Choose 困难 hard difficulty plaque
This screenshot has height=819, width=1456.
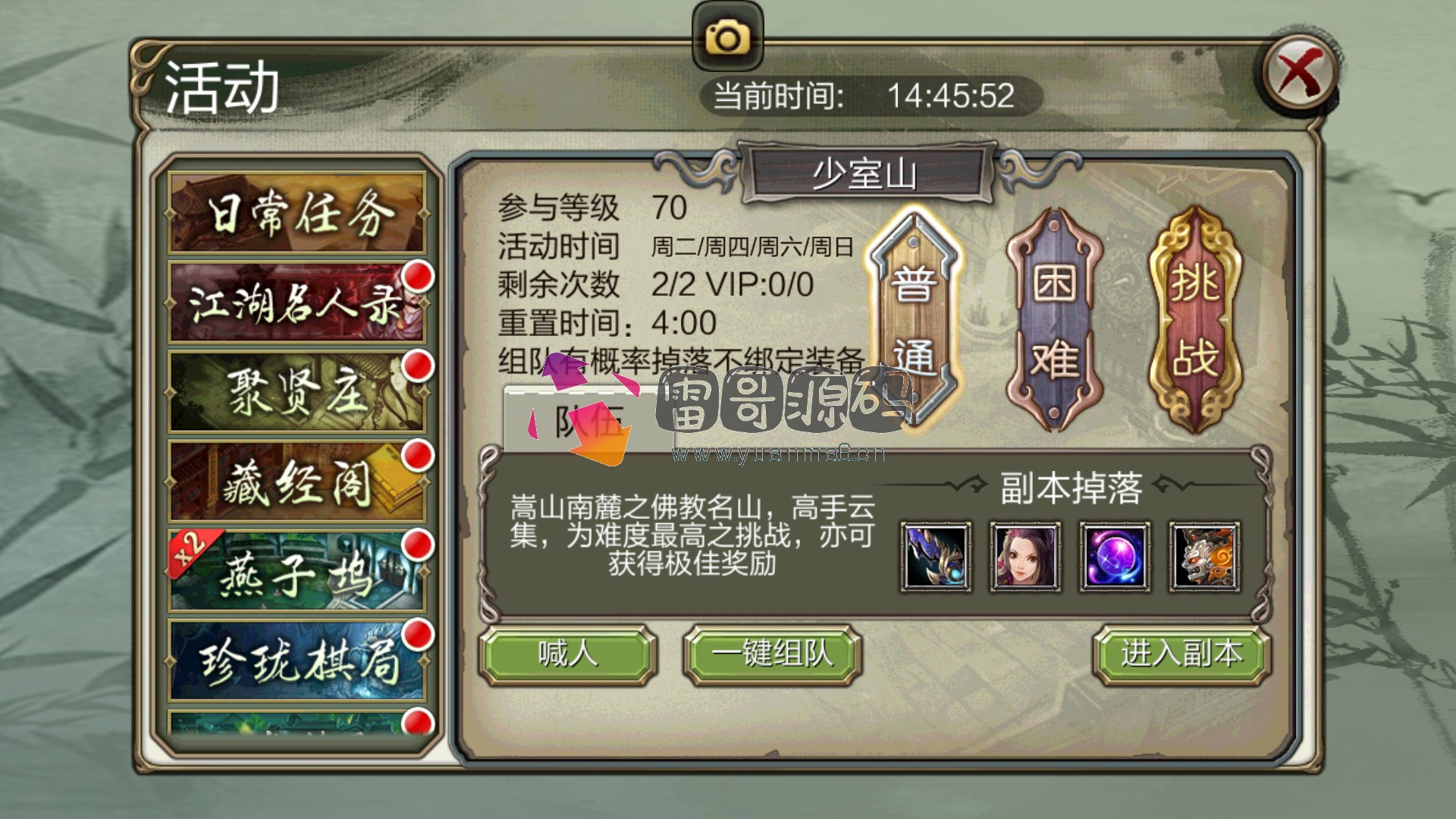(x=1054, y=318)
